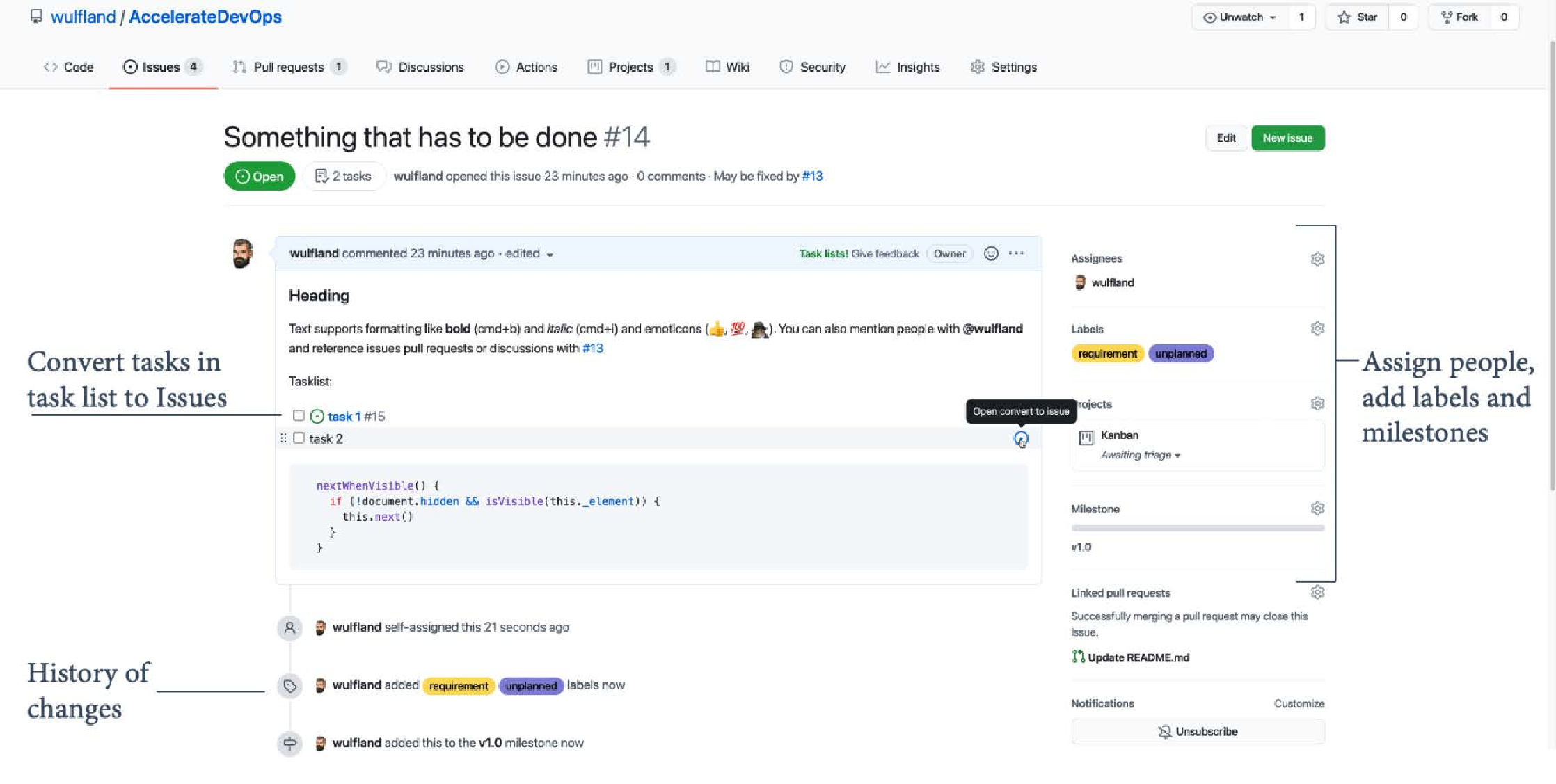Click the Customize notifications link

click(x=1299, y=703)
